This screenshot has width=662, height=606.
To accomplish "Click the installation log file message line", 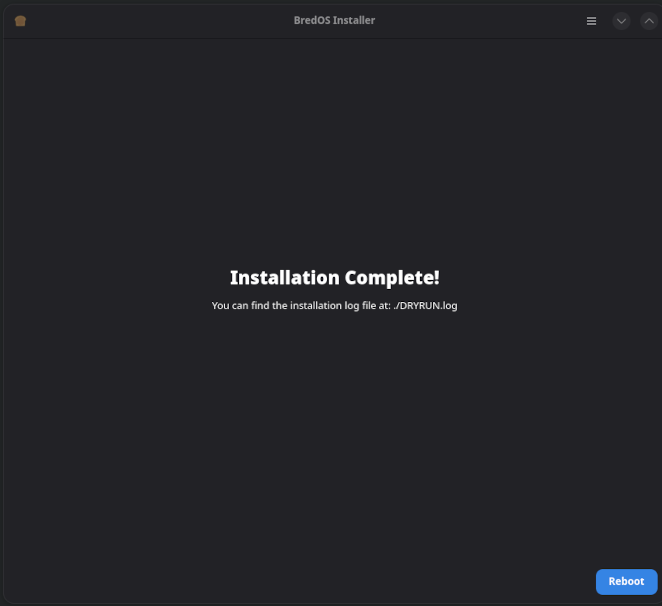I will (334, 306).
